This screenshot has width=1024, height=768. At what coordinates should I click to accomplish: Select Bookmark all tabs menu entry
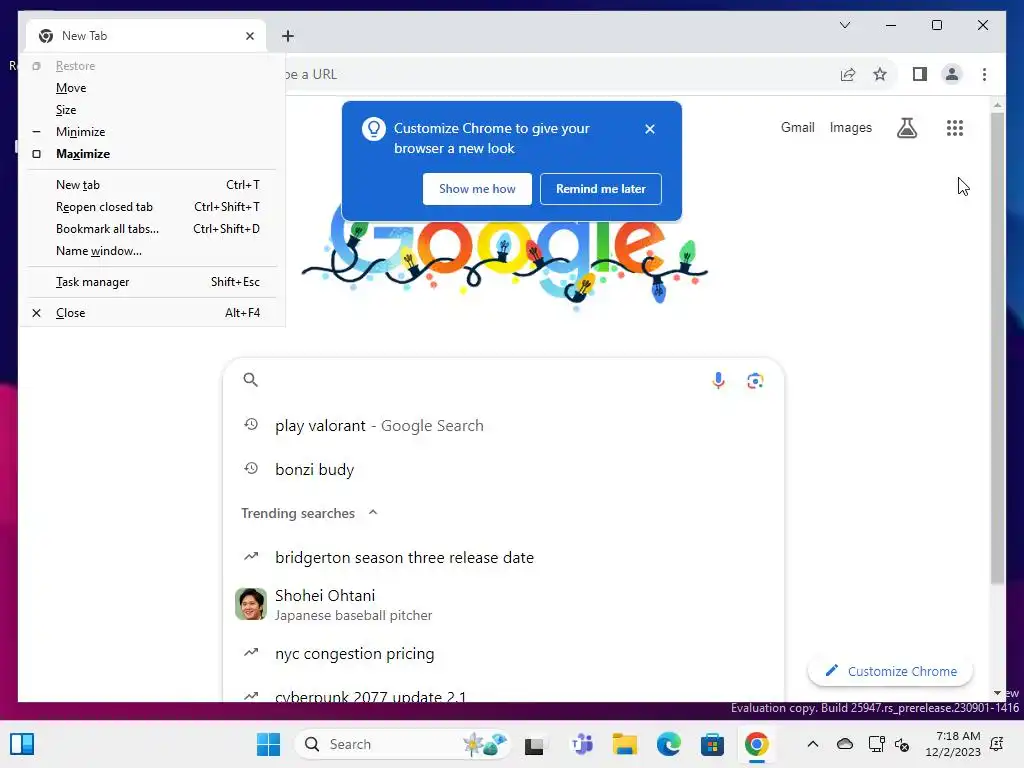click(152, 229)
